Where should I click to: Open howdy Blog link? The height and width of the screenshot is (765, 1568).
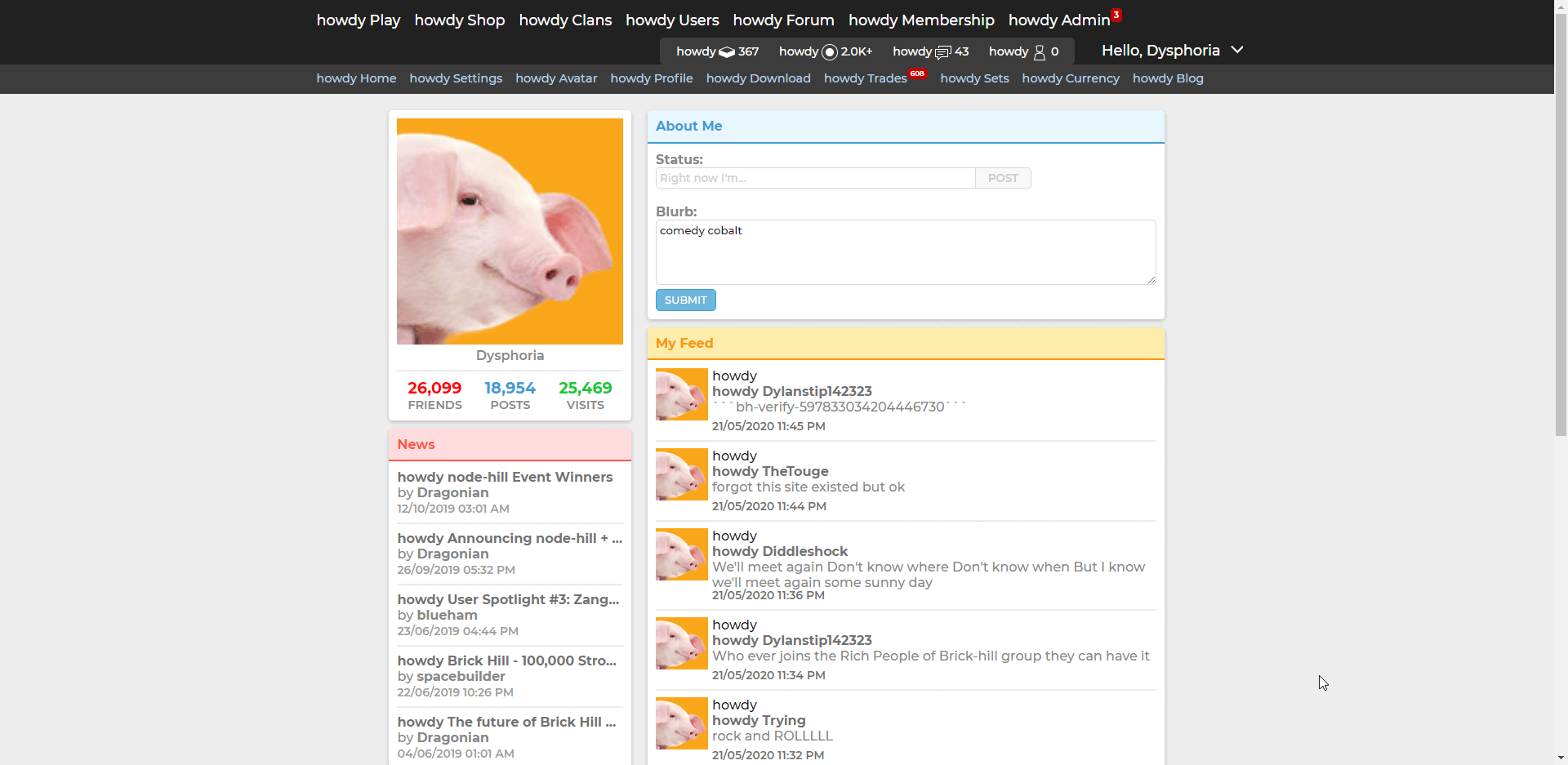[1168, 78]
